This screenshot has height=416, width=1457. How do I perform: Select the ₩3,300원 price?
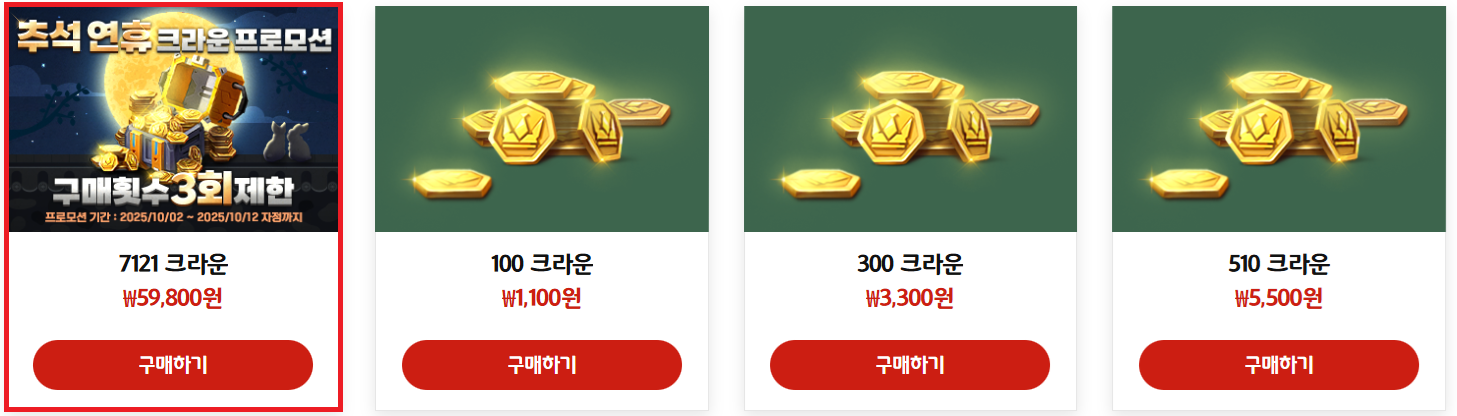pos(910,298)
